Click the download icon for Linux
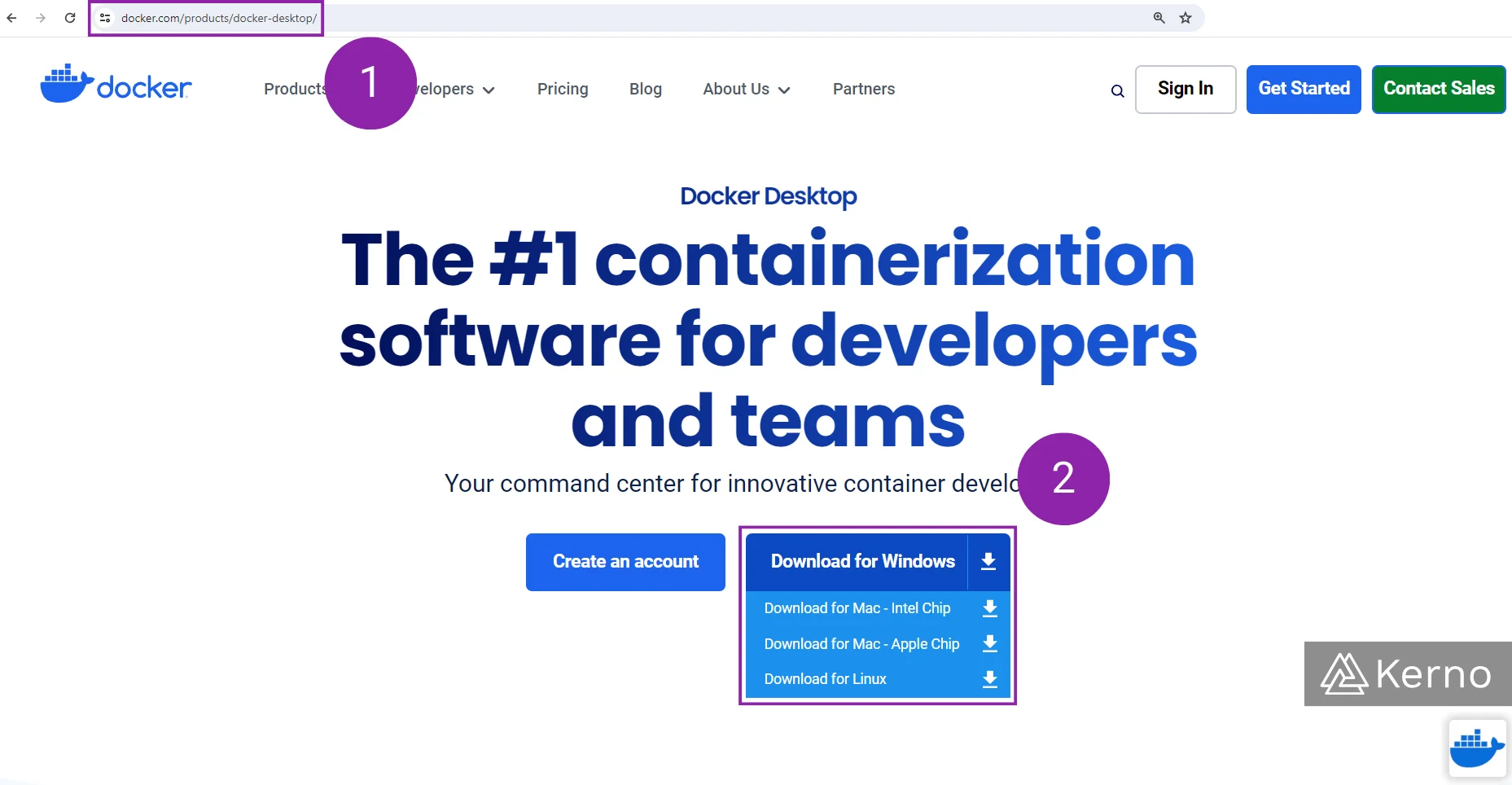1512x785 pixels. (x=989, y=678)
